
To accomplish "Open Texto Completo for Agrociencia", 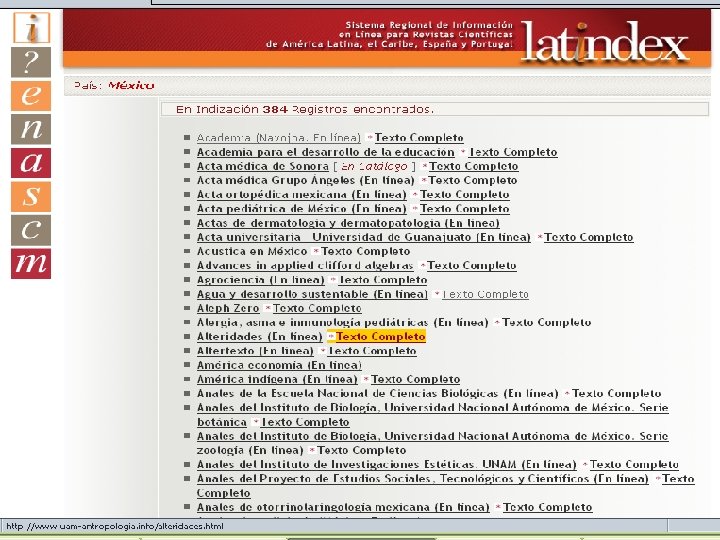I will tap(382, 280).
